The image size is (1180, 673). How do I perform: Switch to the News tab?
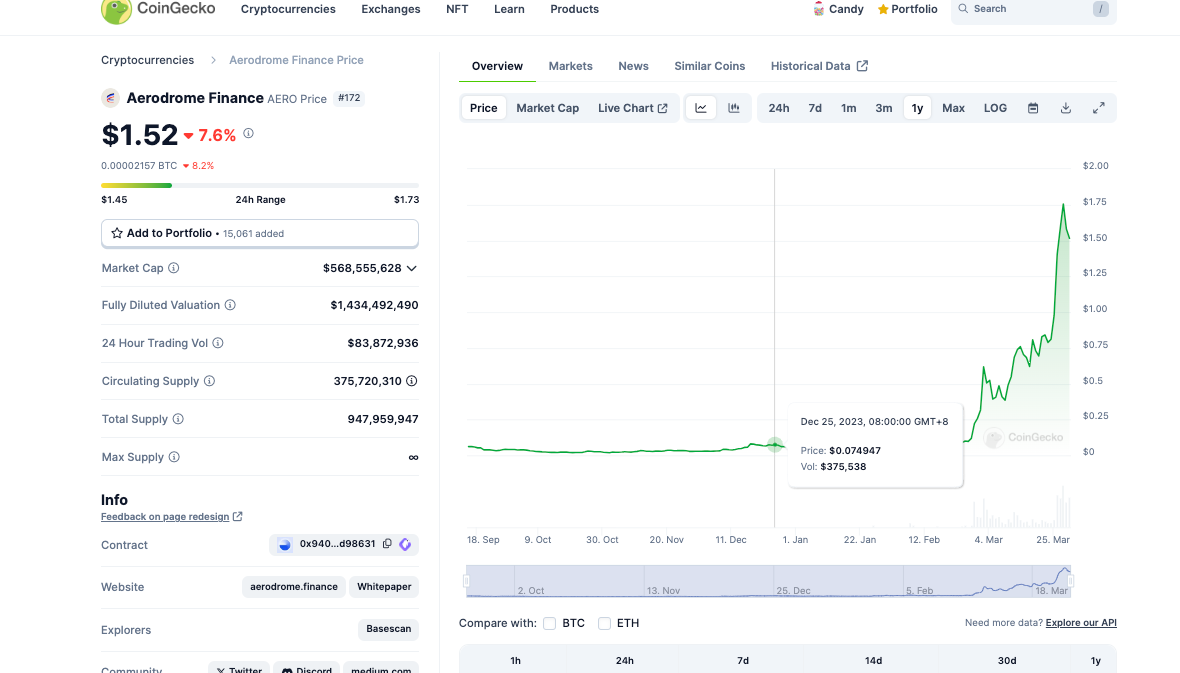click(x=633, y=66)
